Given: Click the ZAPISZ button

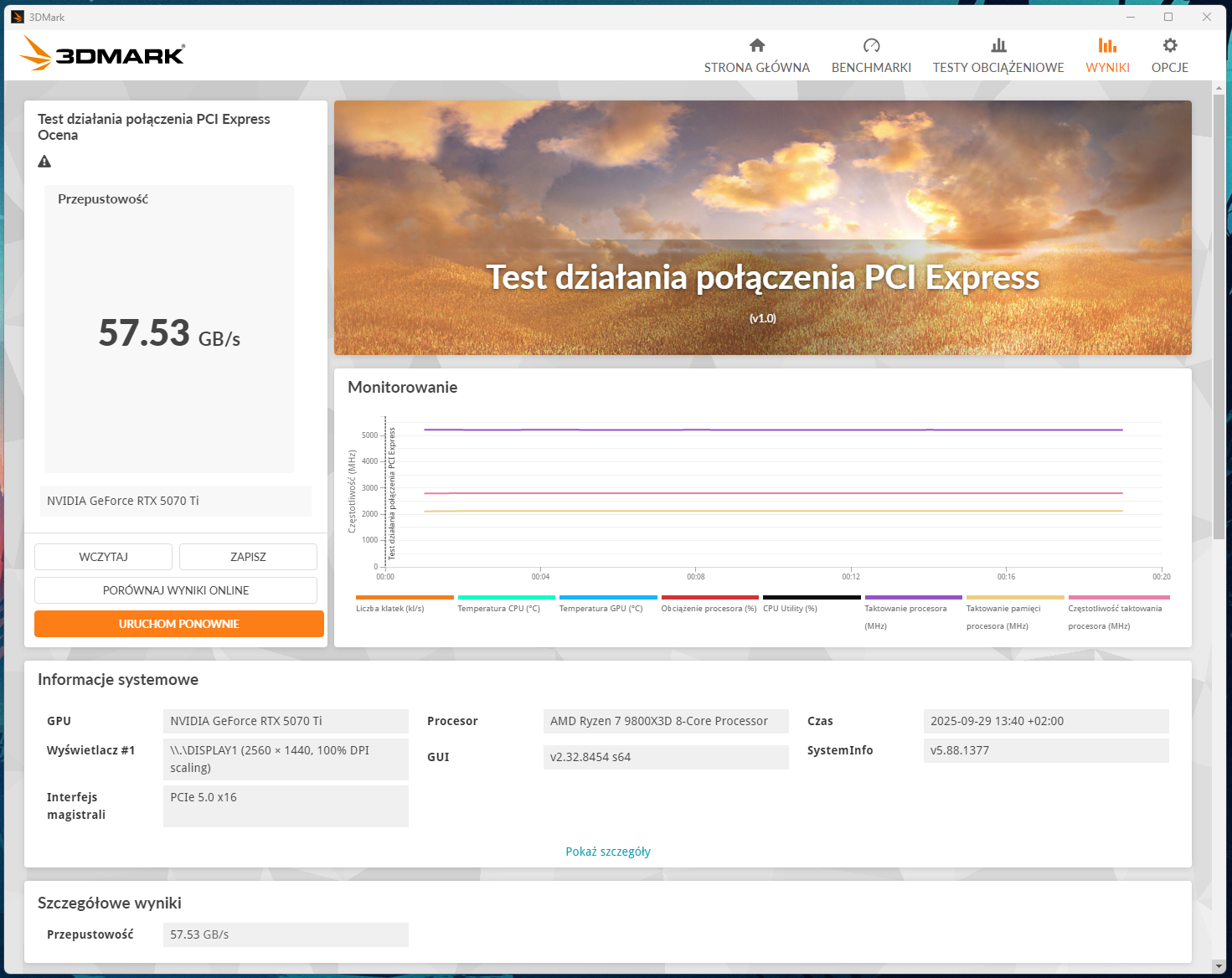Looking at the screenshot, I should point(248,557).
